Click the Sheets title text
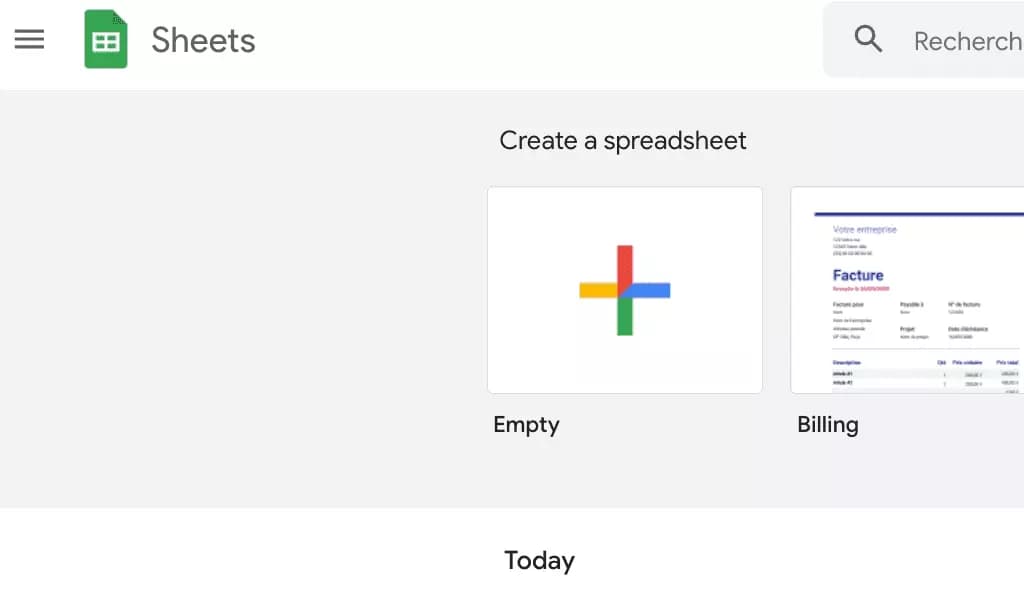This screenshot has width=1024, height=614. pyautogui.click(x=203, y=40)
